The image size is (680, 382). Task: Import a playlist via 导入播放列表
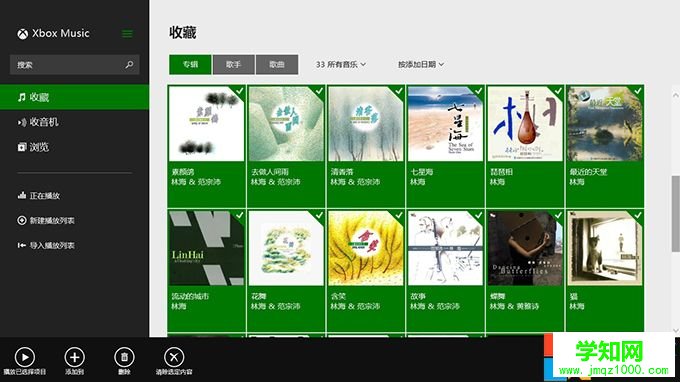click(x=46, y=245)
